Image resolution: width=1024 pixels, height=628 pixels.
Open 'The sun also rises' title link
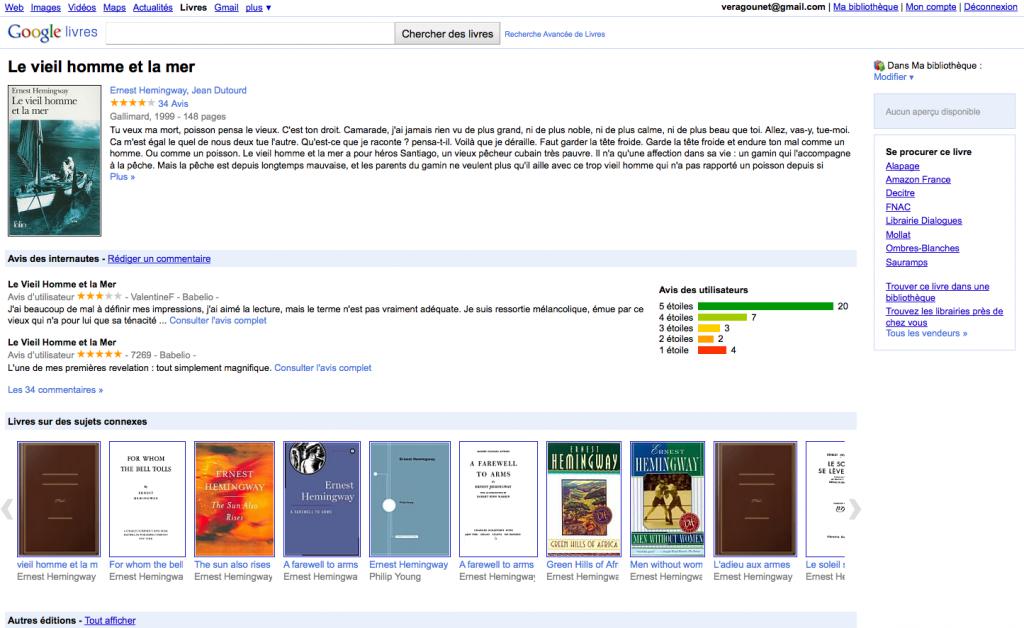232,565
